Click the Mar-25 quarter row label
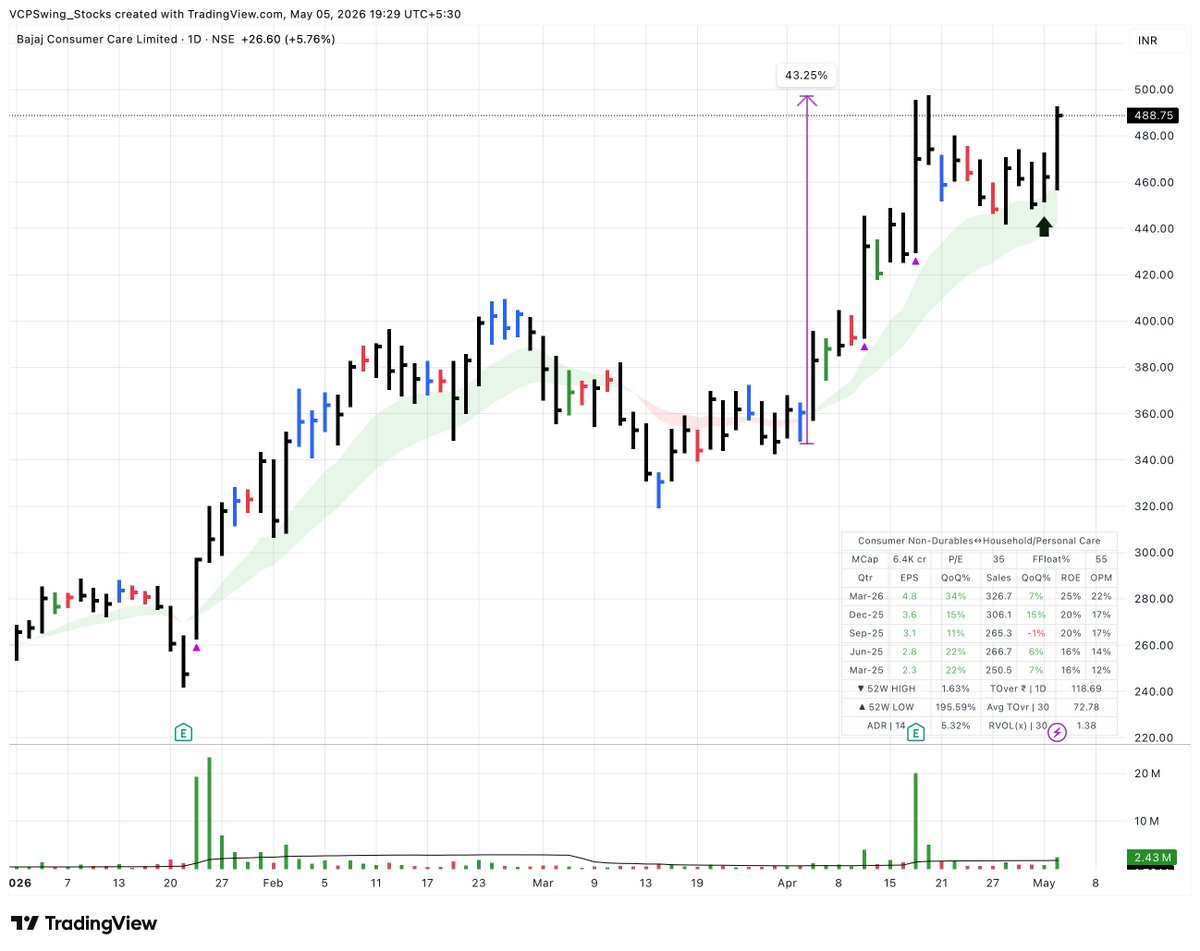Viewport: 1200px width, 951px height. 864,670
